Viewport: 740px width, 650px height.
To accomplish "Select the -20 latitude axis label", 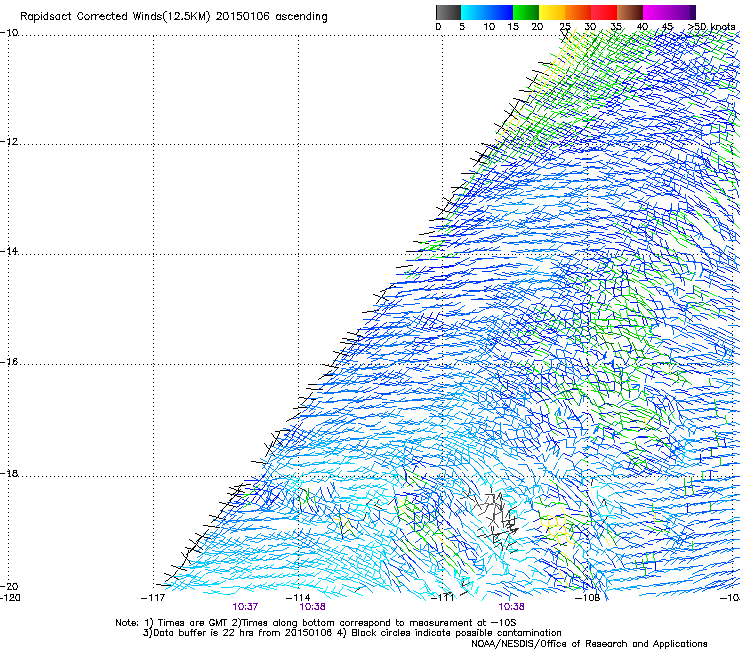I will 9,586.
